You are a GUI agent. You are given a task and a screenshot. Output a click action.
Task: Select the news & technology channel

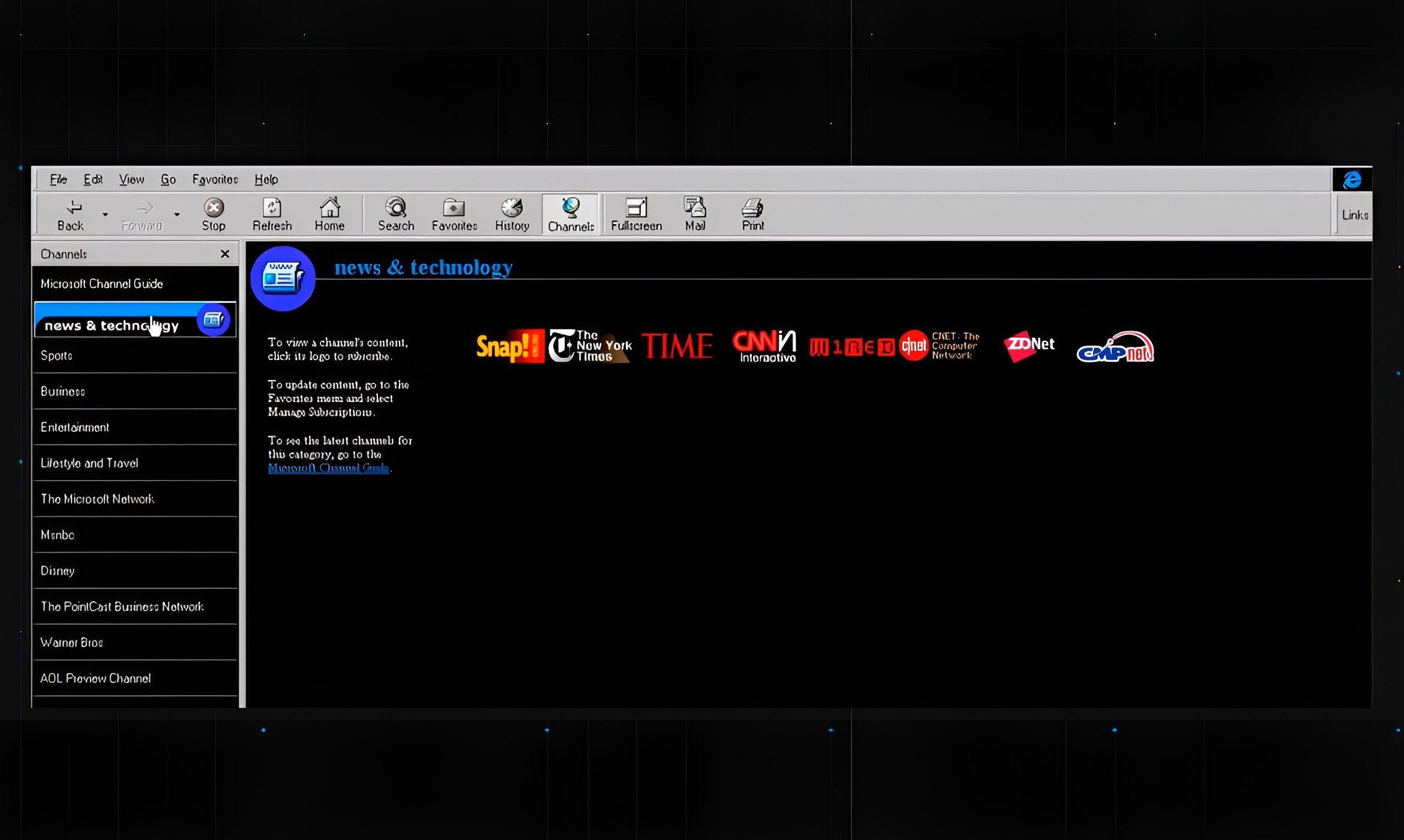click(135, 320)
